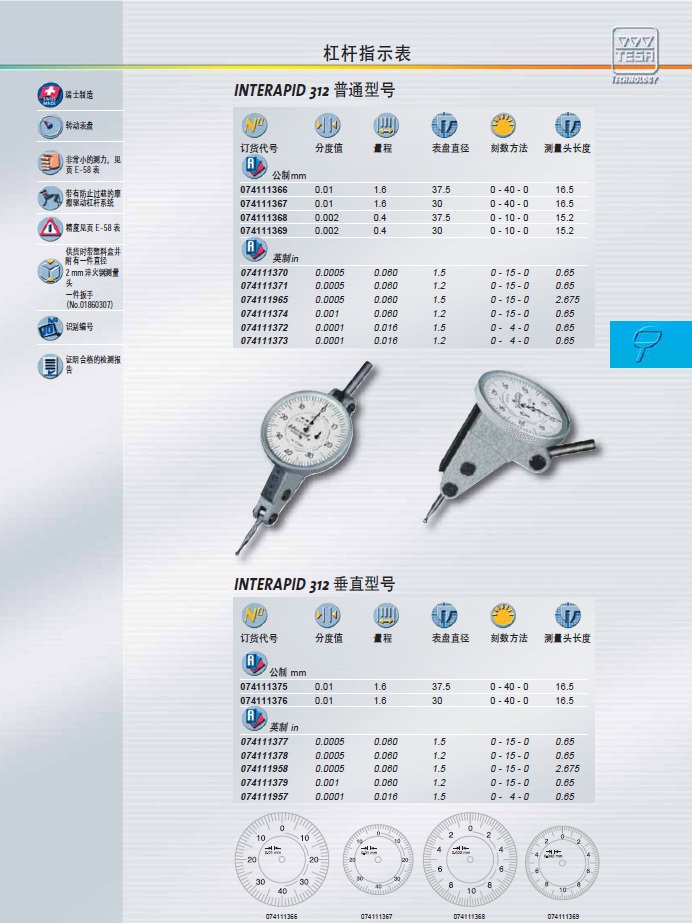Click the identification number icon beside 识别编号
692x923 pixels.
(x=50, y=328)
